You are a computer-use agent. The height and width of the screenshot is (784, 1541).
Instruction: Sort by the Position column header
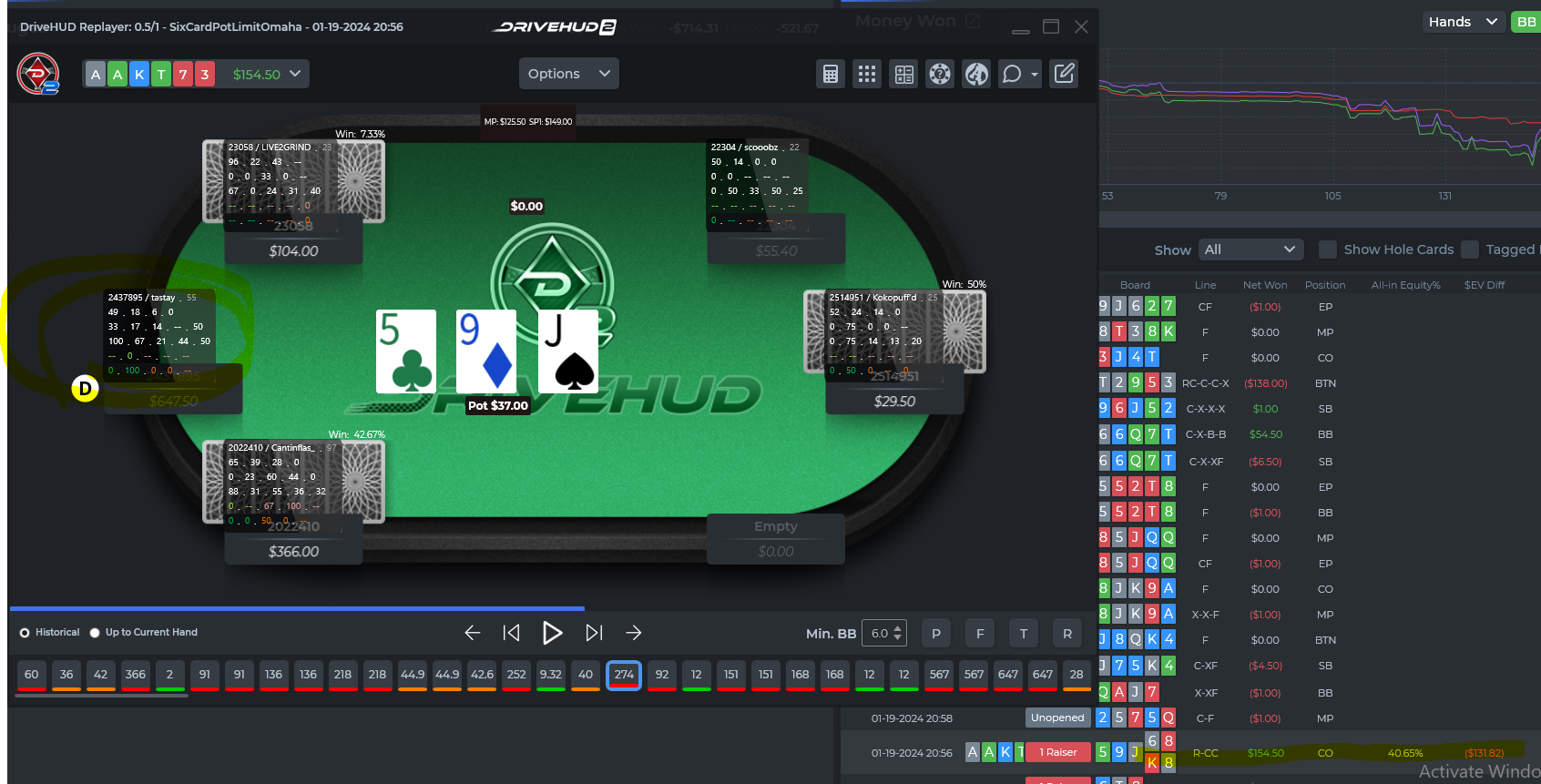click(1325, 285)
